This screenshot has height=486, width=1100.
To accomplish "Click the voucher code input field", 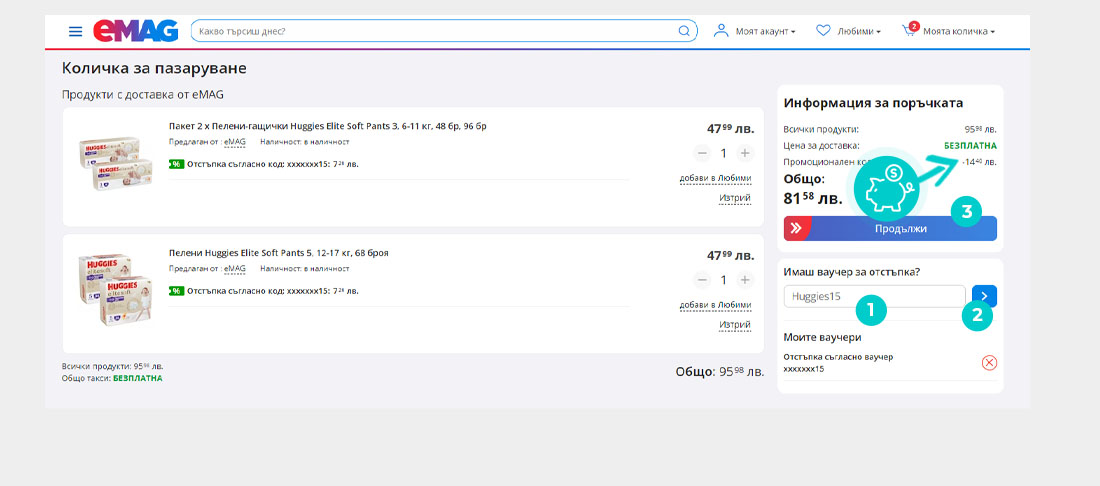I will tap(874, 296).
